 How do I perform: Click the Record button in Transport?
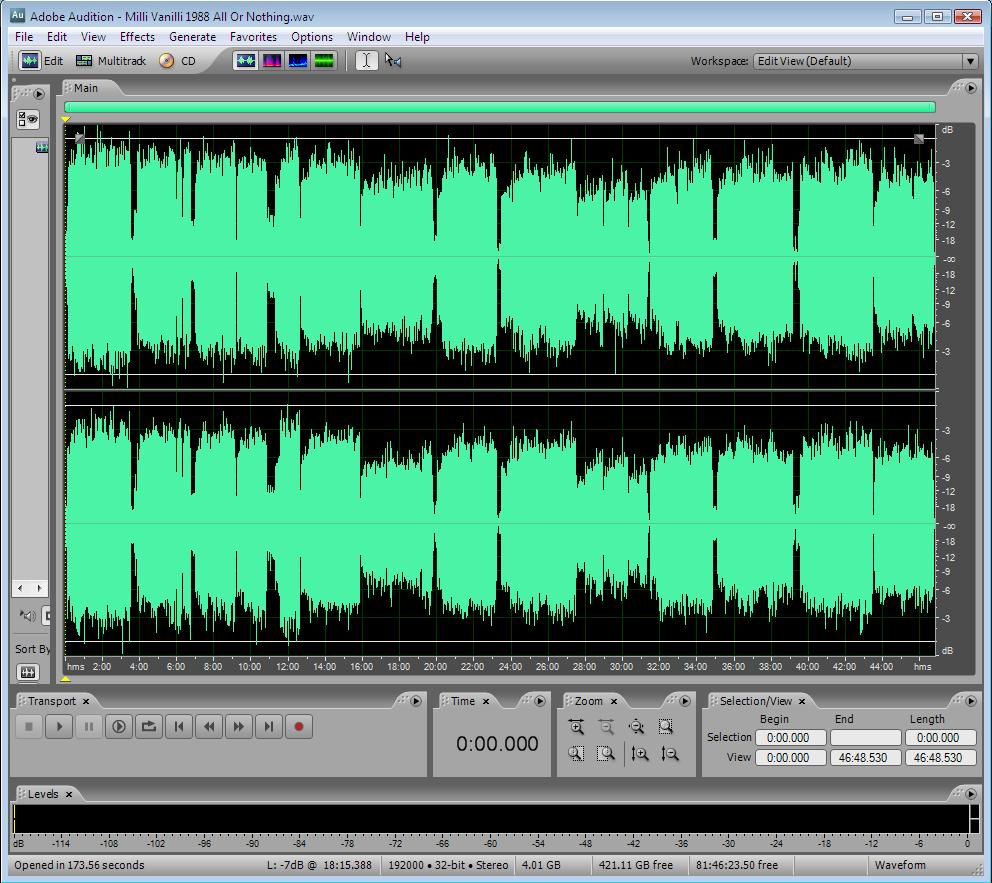tap(298, 727)
